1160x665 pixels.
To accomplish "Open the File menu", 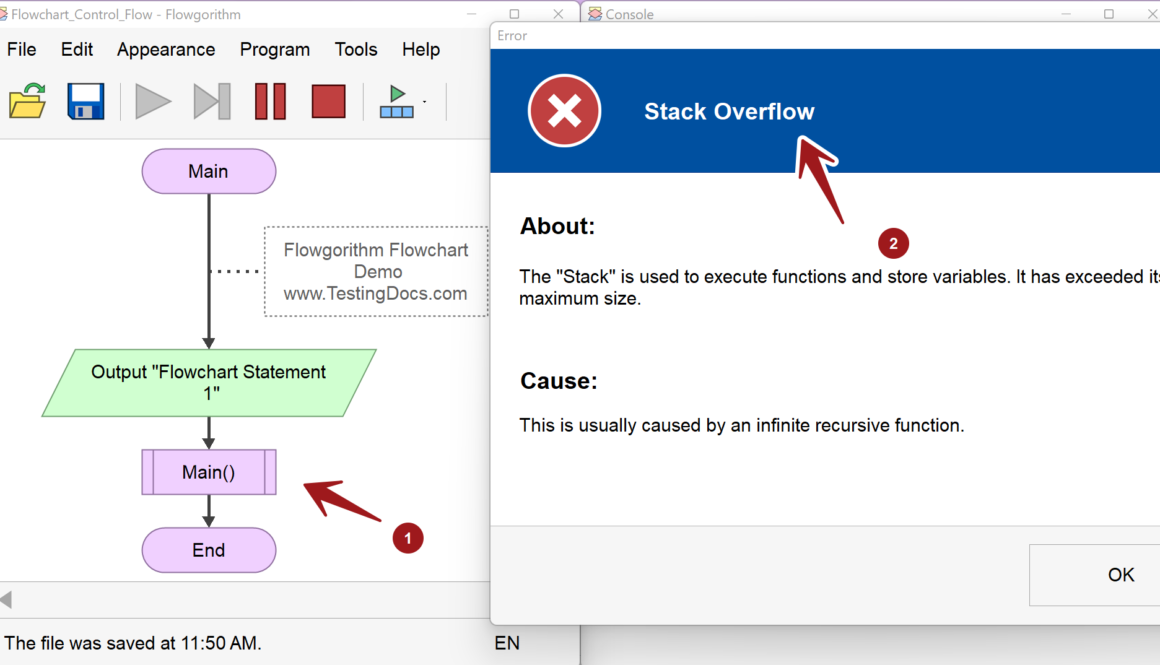I will 22,50.
